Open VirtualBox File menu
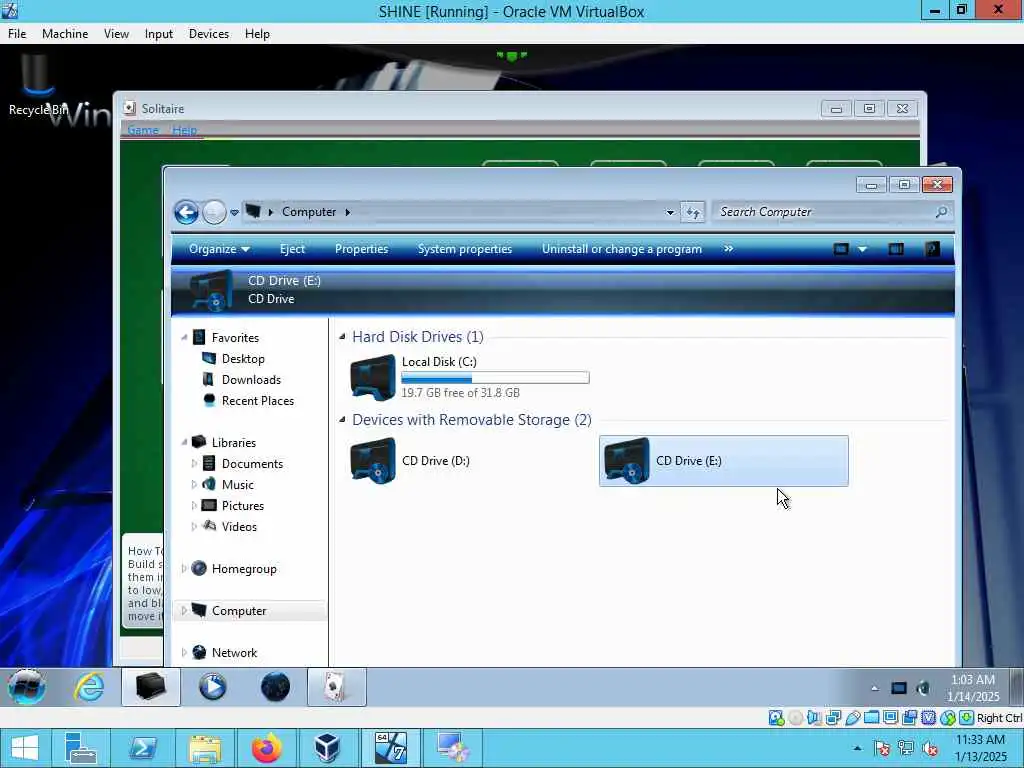The height and width of the screenshot is (768, 1024). pos(17,34)
